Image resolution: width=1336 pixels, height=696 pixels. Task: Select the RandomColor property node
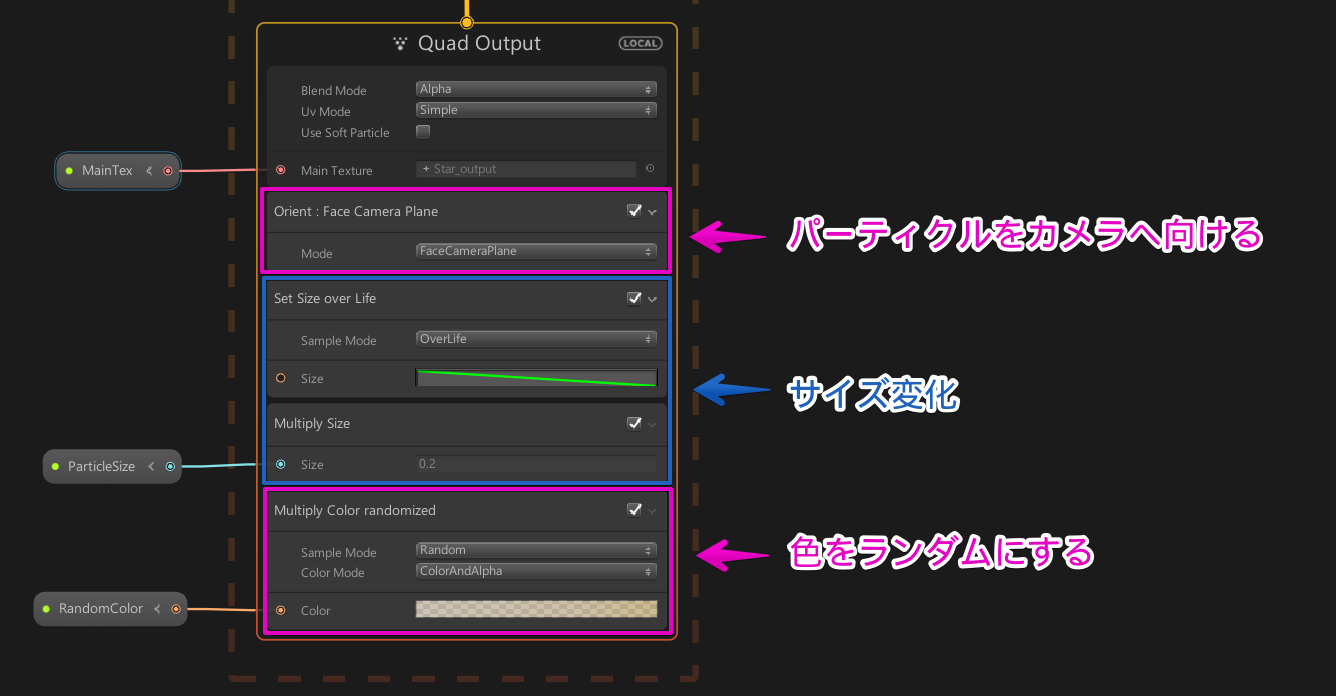click(x=110, y=608)
